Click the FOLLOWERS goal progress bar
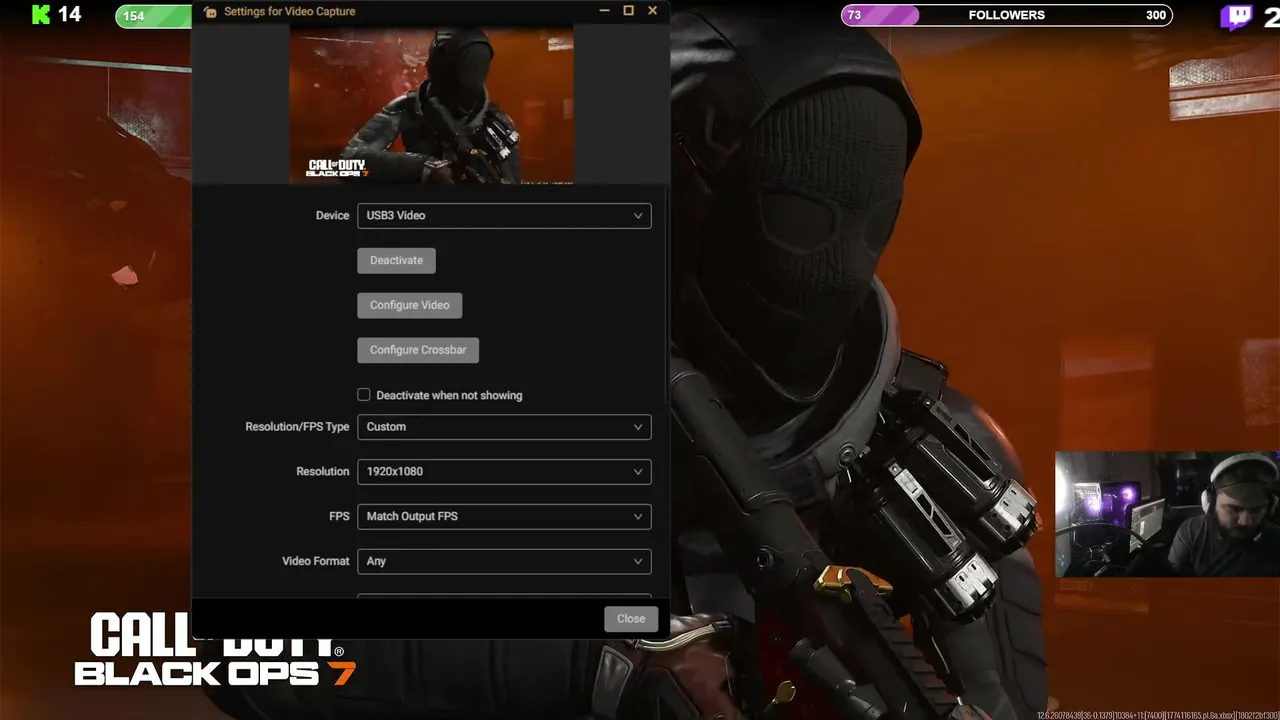 point(1007,15)
